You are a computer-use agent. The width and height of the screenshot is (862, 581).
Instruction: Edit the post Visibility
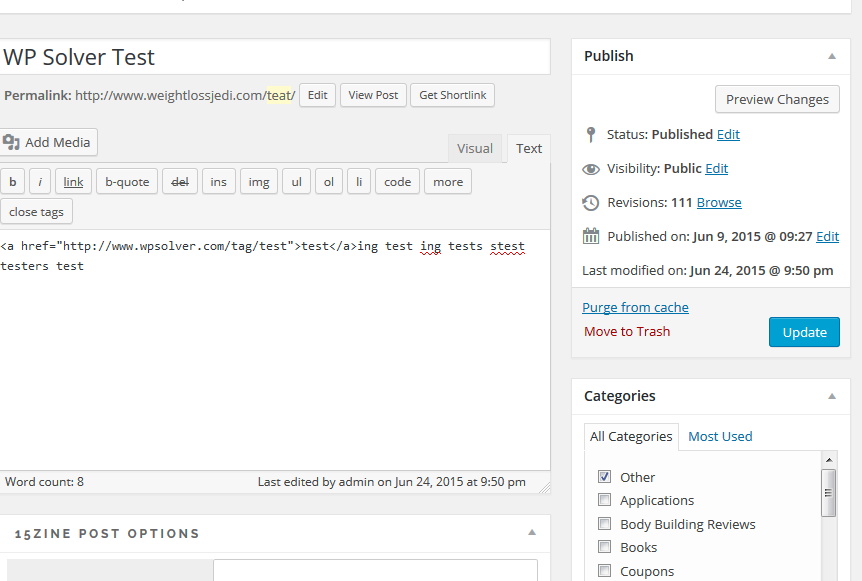(x=716, y=169)
